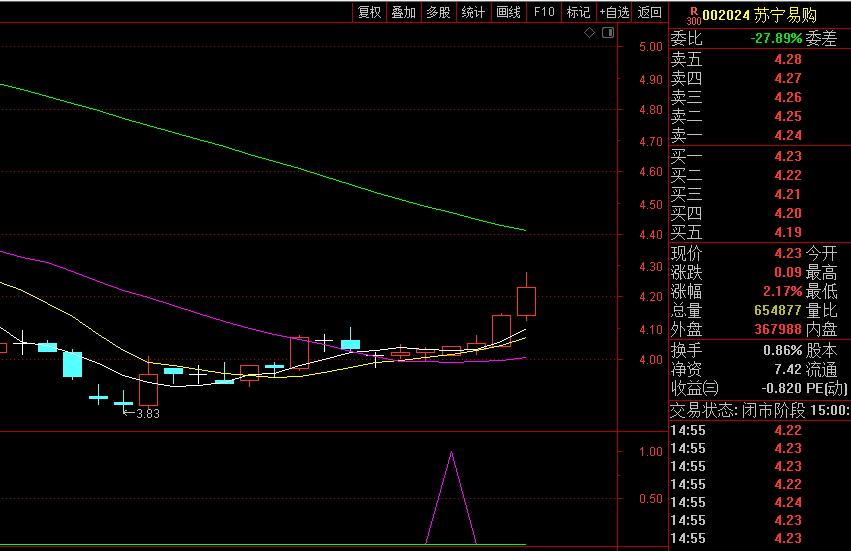Image resolution: width=851 pixels, height=551 pixels.
Task: Click 涨跌 value 0.09
Action: click(788, 273)
